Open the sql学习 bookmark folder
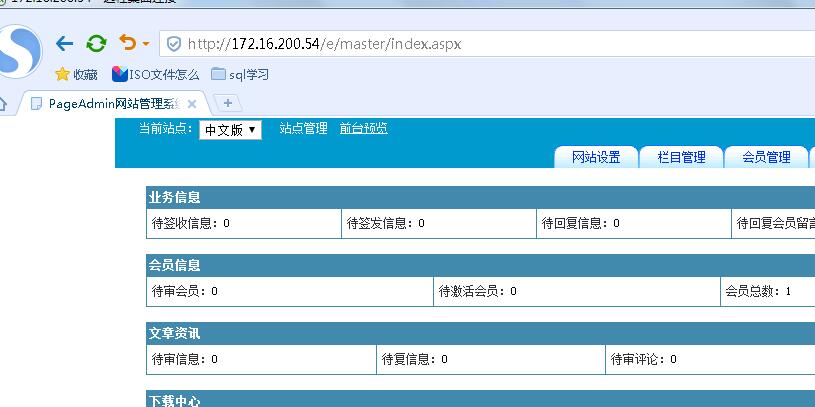 point(240,74)
